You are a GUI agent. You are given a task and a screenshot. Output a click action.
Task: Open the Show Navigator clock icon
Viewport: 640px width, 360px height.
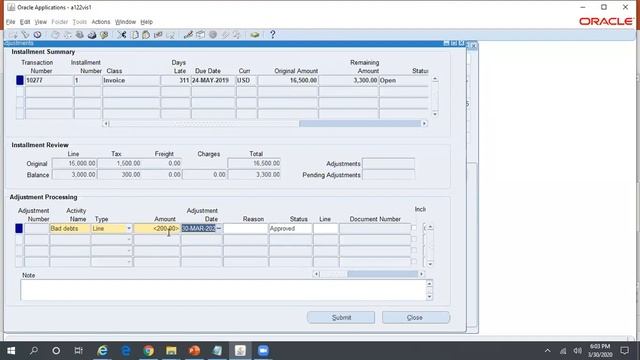[38, 35]
